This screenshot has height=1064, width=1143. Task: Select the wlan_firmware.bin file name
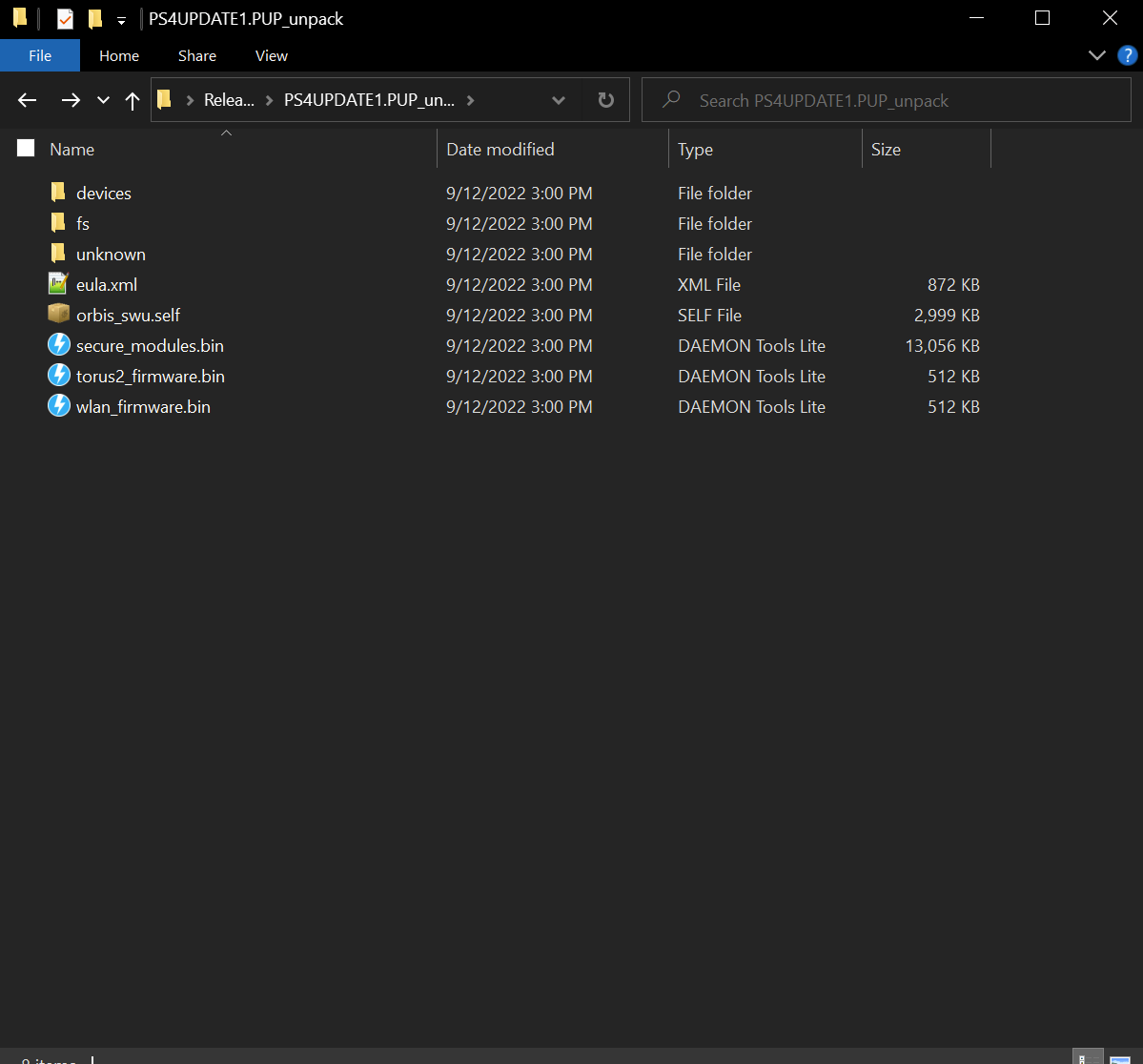tap(143, 407)
